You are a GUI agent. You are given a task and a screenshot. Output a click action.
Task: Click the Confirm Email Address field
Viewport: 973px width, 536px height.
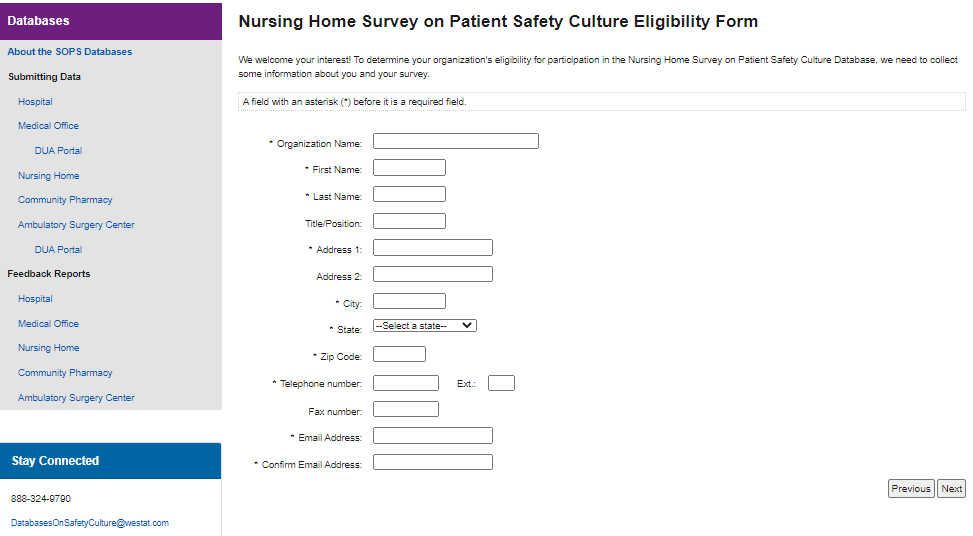432,463
